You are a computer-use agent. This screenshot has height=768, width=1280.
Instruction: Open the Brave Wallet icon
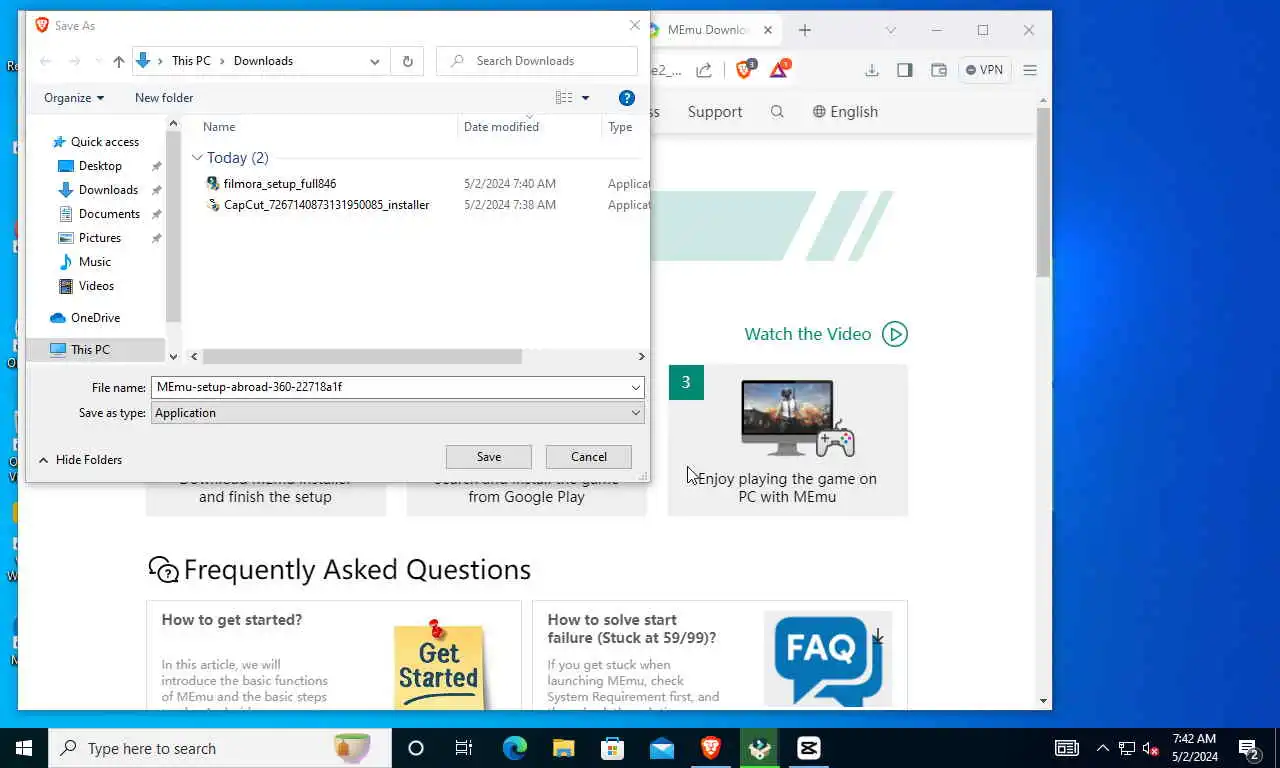pos(938,70)
